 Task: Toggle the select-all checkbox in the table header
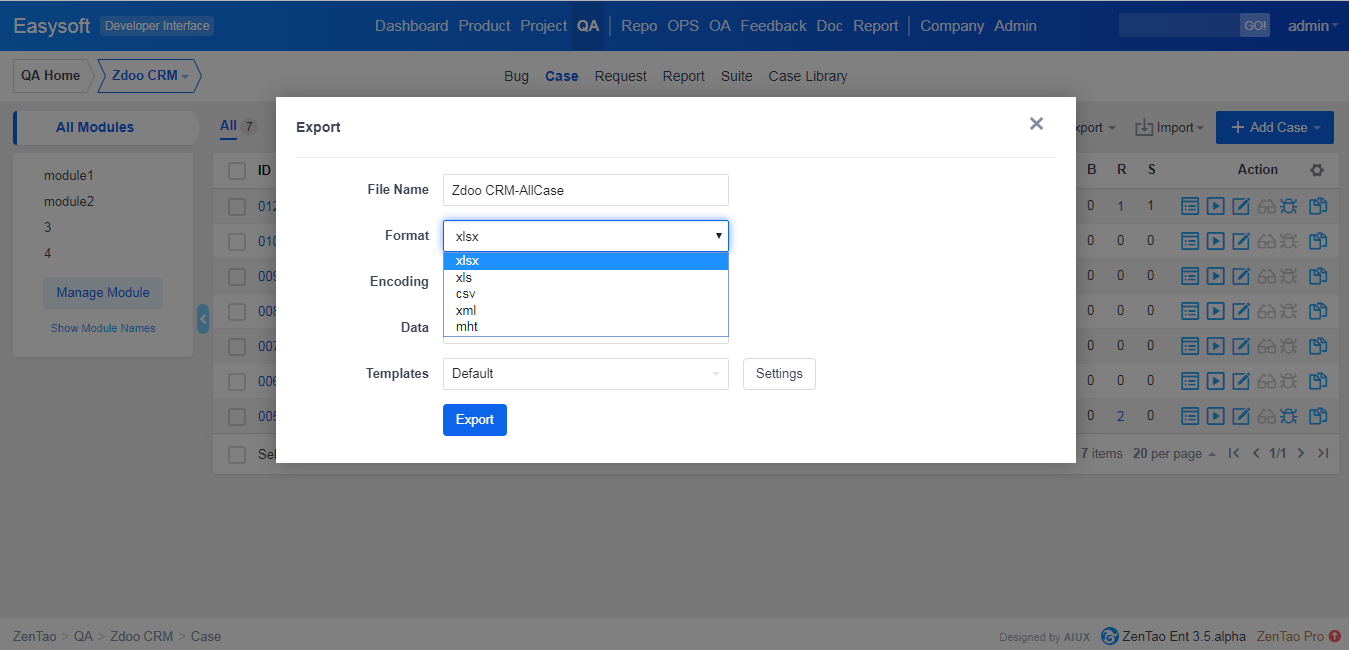tap(237, 171)
